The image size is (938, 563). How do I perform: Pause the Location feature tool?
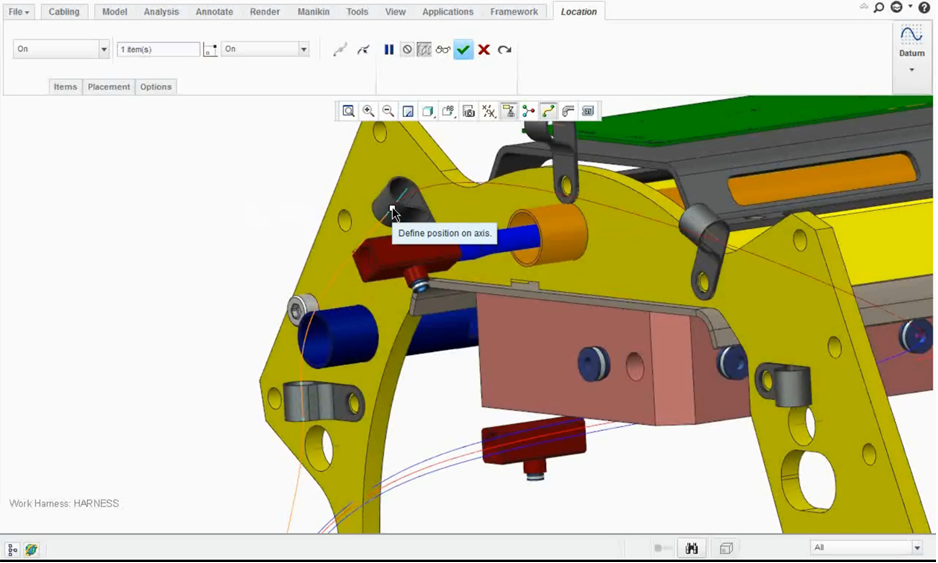tap(389, 50)
